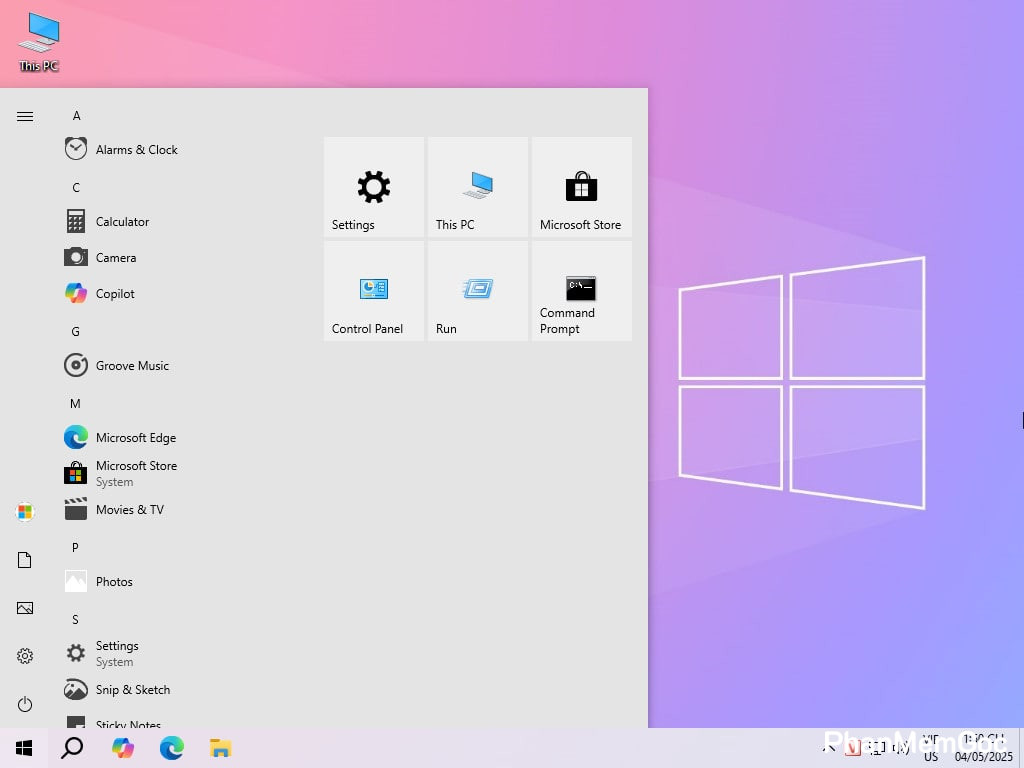Launch Microsoft Store tile
Image resolution: width=1024 pixels, height=768 pixels.
(x=581, y=187)
